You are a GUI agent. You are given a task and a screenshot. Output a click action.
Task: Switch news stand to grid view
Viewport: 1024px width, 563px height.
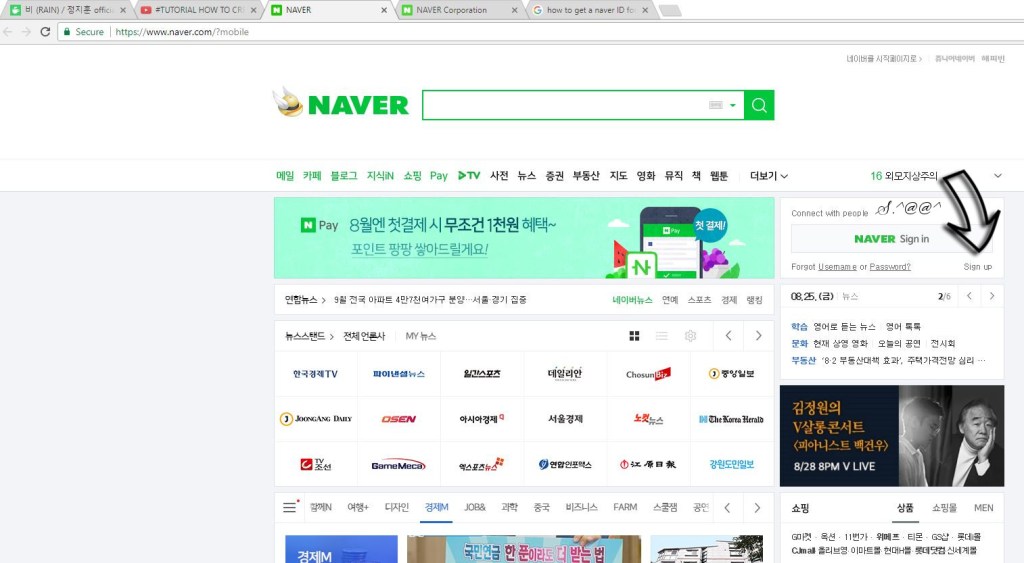(634, 336)
